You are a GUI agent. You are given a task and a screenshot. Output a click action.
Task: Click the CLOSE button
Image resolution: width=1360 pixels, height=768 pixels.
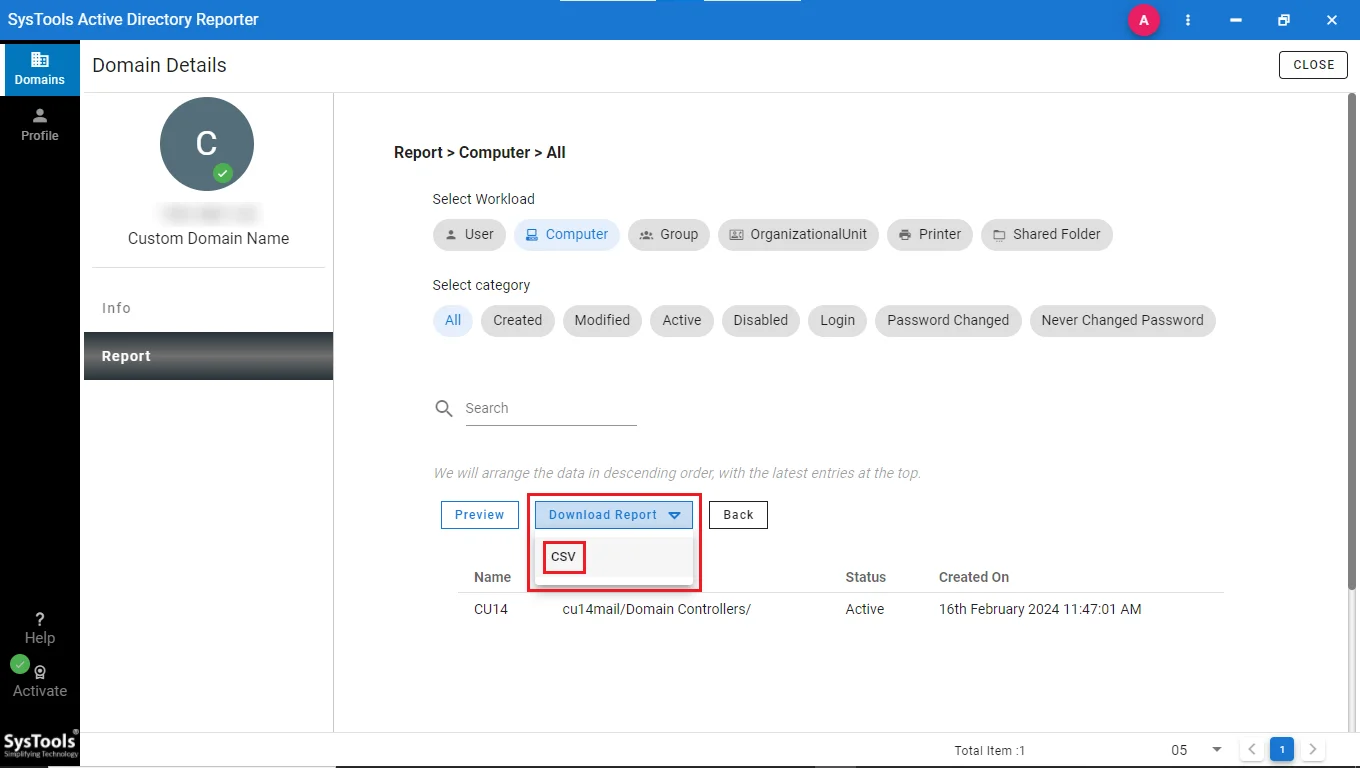click(x=1313, y=65)
